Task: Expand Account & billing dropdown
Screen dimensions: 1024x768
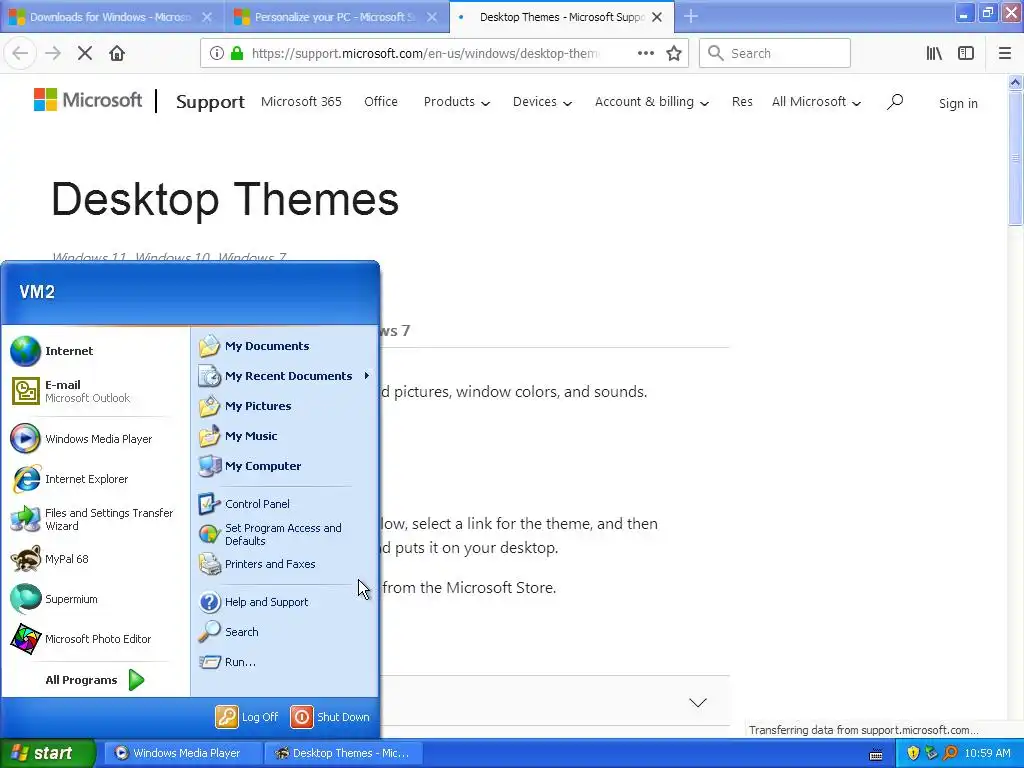Action: point(652,102)
